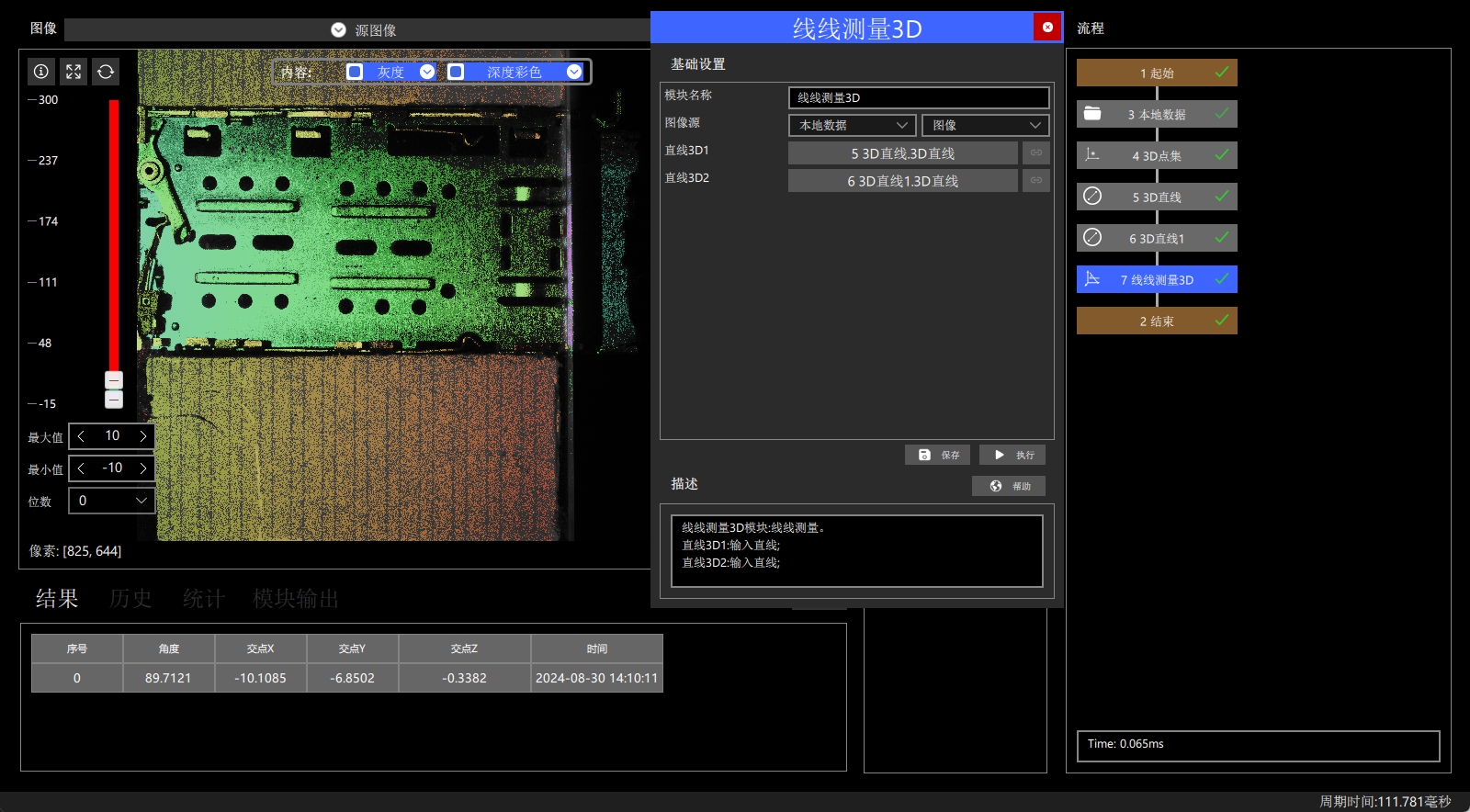Viewport: 1470px width, 812px height.
Task: Toggle the 深度彩色 checkbox
Action: (x=456, y=72)
